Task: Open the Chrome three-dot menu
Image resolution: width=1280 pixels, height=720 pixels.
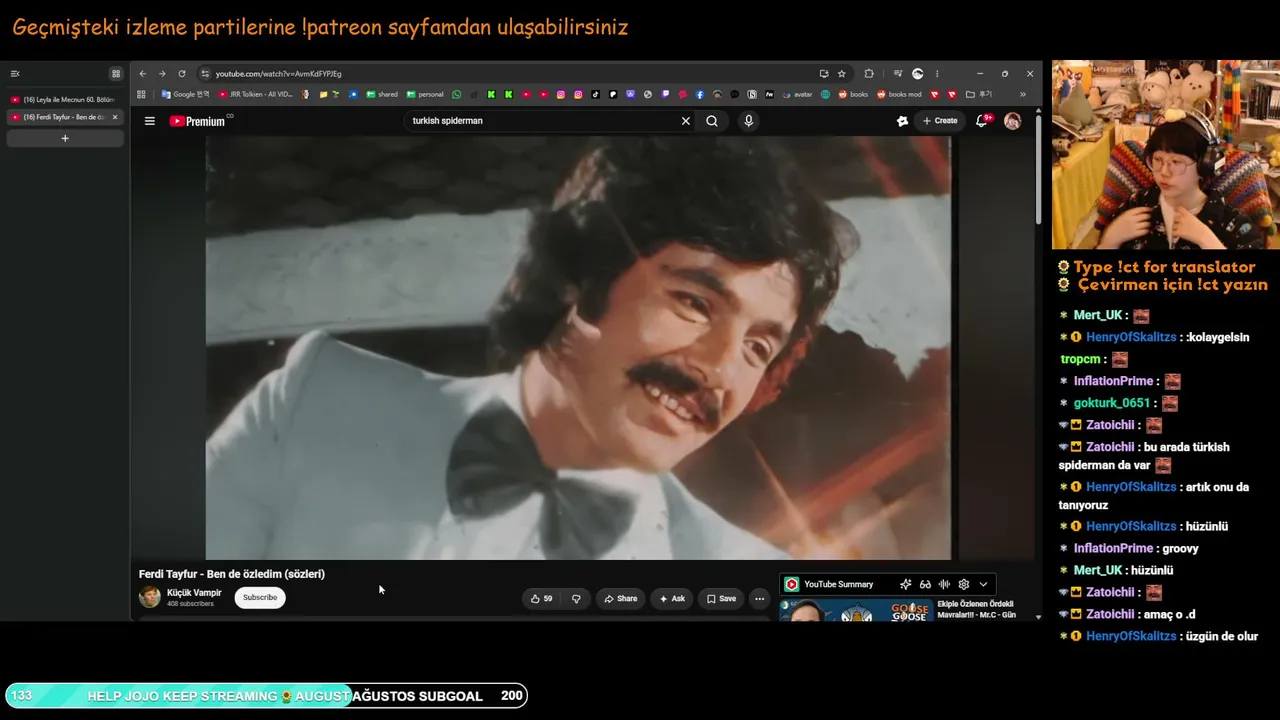Action: tap(937, 74)
